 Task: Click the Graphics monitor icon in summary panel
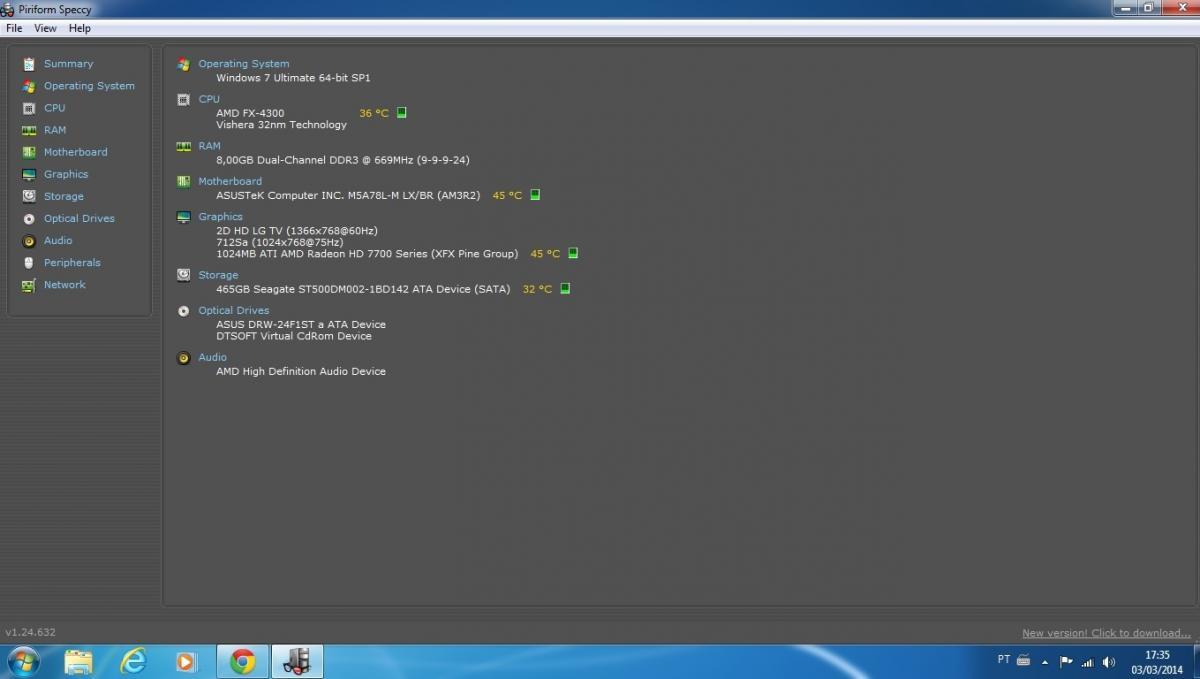[x=183, y=217]
